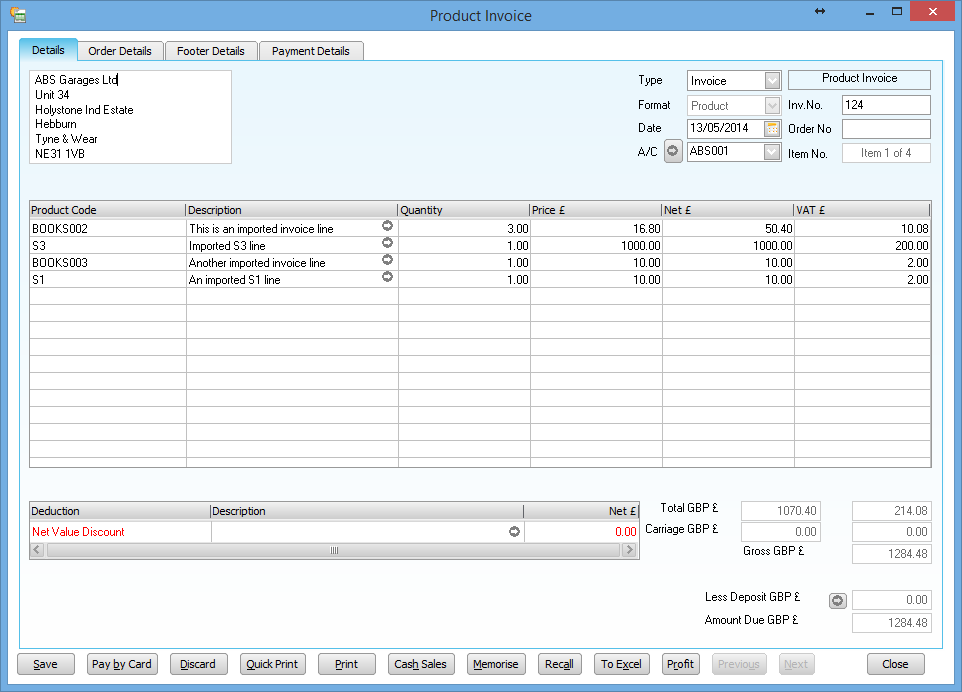This screenshot has width=962, height=692.
Task: Switch to the Order Details tab
Action: (120, 51)
